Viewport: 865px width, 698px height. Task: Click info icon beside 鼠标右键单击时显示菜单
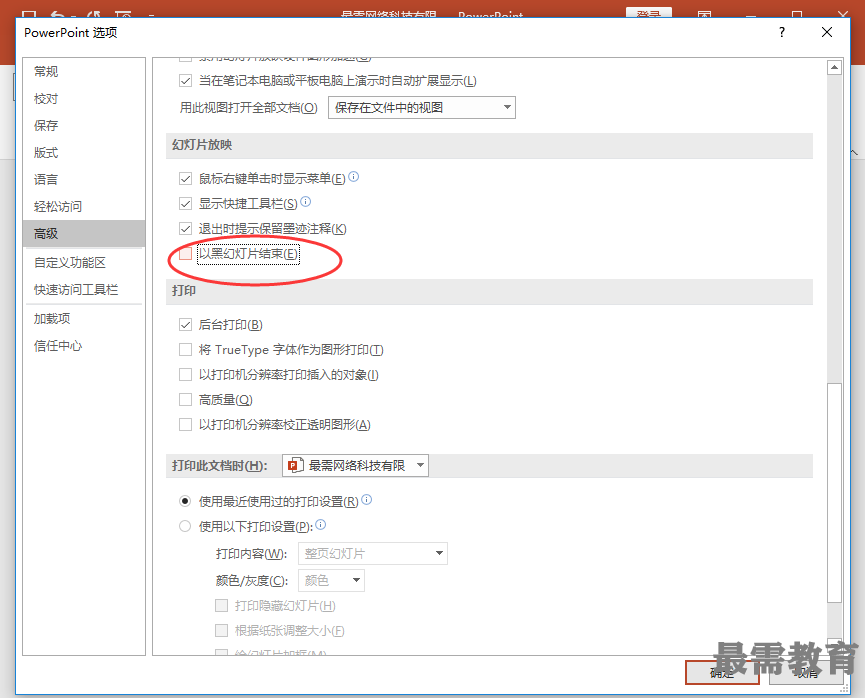pyautogui.click(x=354, y=177)
